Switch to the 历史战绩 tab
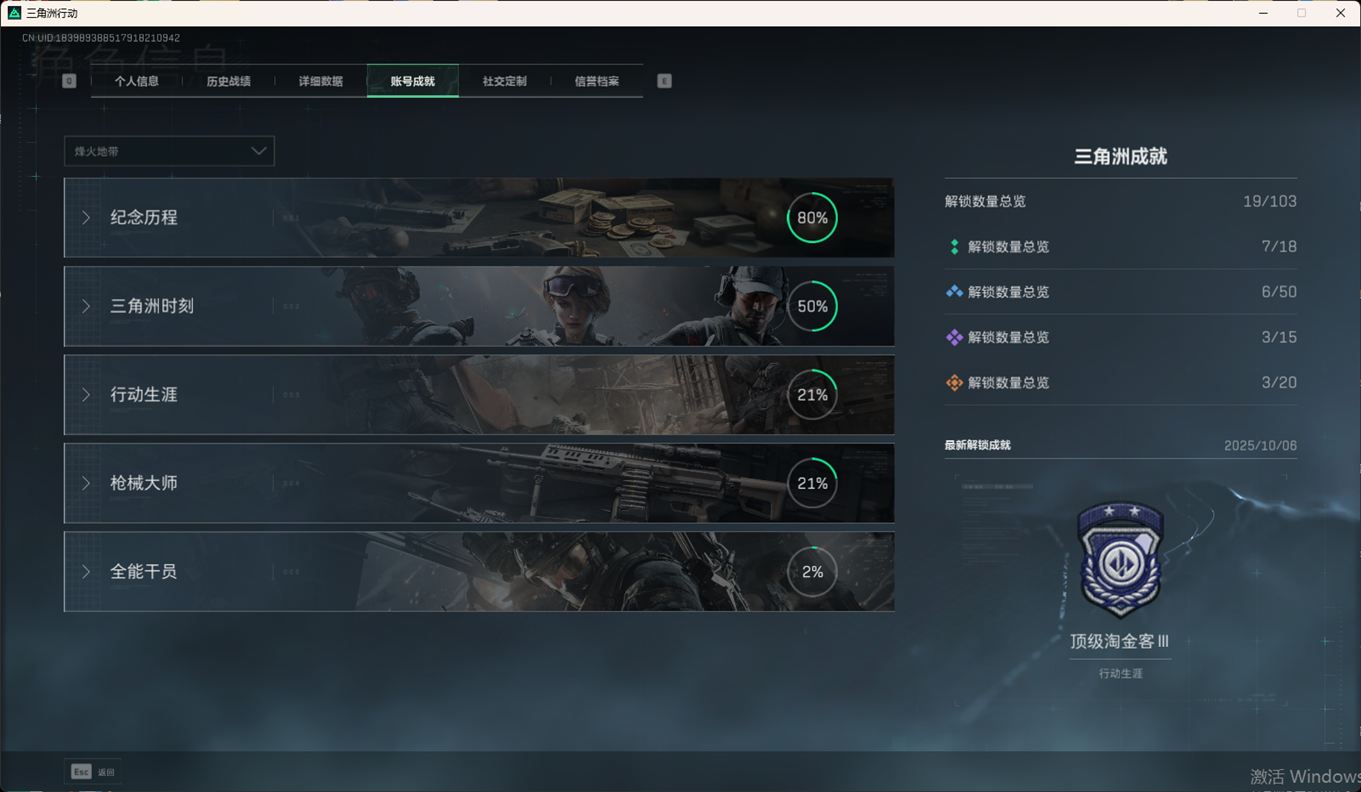Viewport: 1361px width, 792px height. tap(228, 81)
